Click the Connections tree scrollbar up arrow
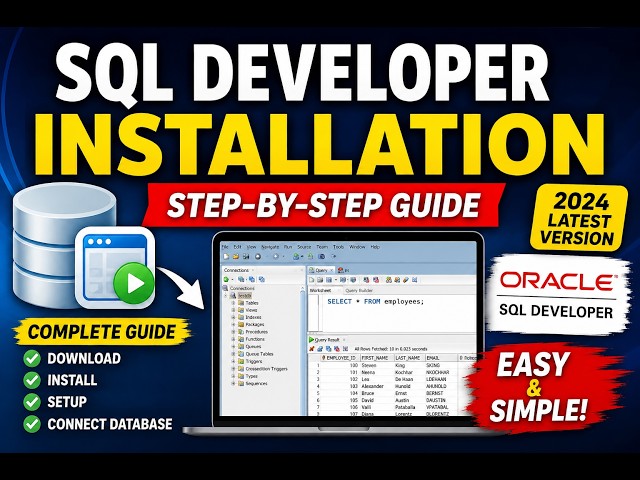Image resolution: width=640 pixels, height=480 pixels. click(302, 289)
